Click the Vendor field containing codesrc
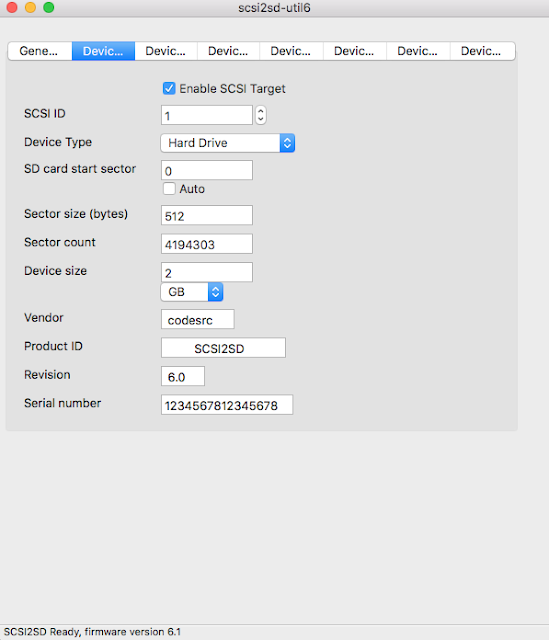The height and width of the screenshot is (640, 549). point(198,319)
